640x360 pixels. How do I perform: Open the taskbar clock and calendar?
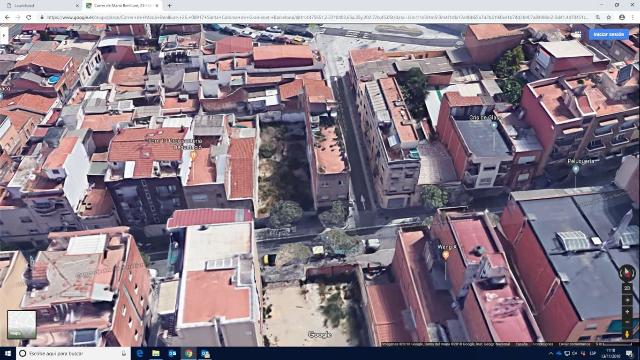pos(611,353)
